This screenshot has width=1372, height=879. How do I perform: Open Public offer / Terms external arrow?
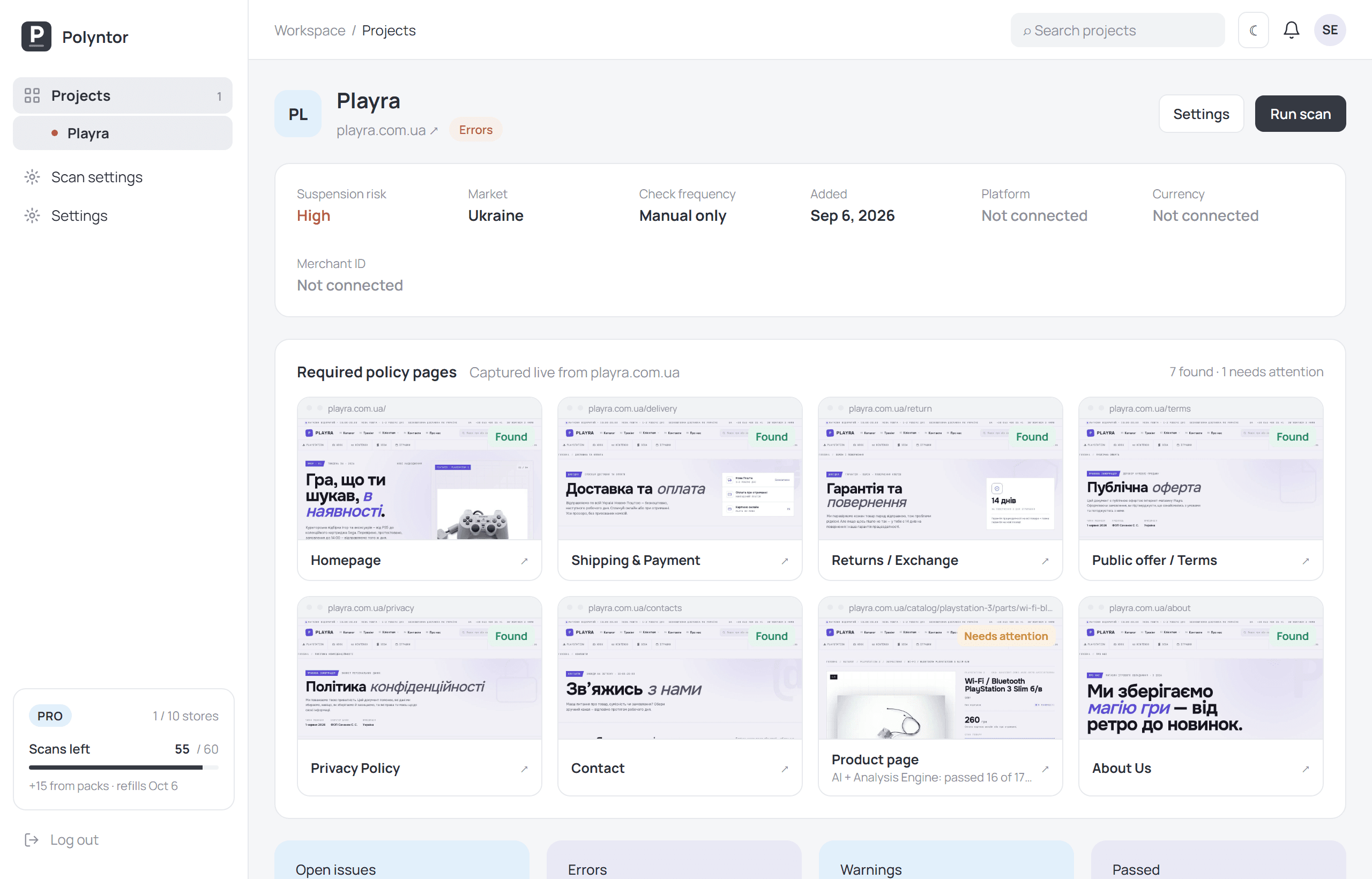coord(1306,561)
